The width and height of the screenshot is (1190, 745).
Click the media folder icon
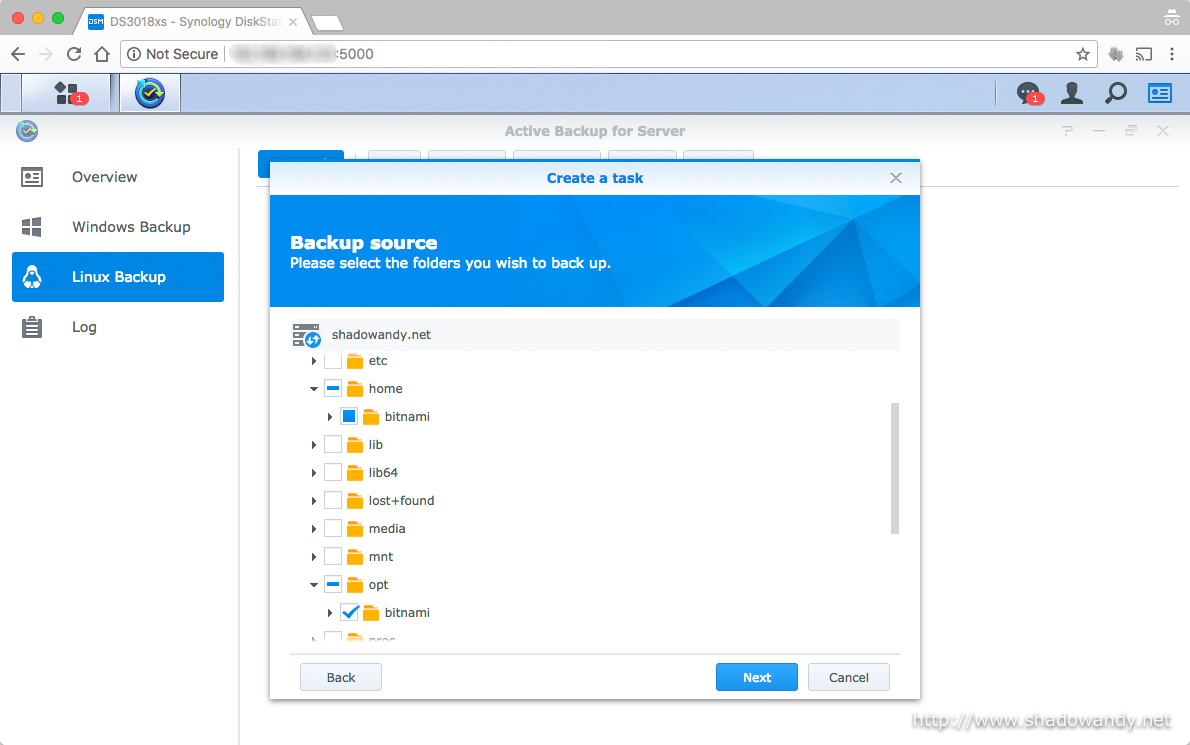tap(354, 530)
